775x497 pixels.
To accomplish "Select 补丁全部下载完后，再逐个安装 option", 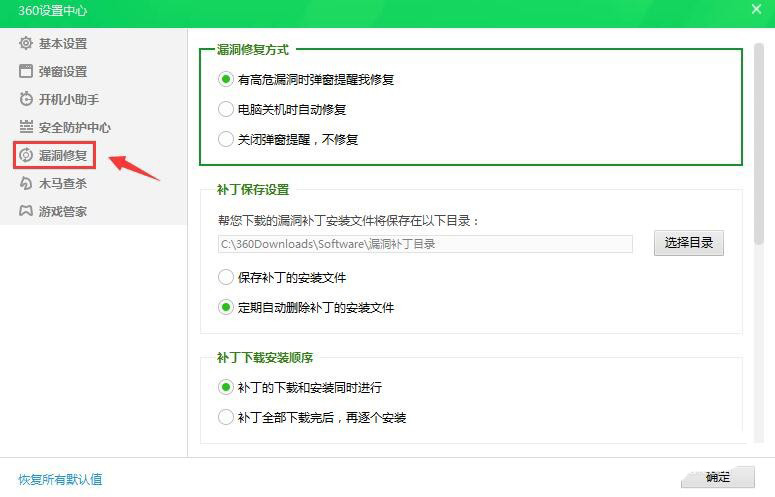I will (x=226, y=417).
